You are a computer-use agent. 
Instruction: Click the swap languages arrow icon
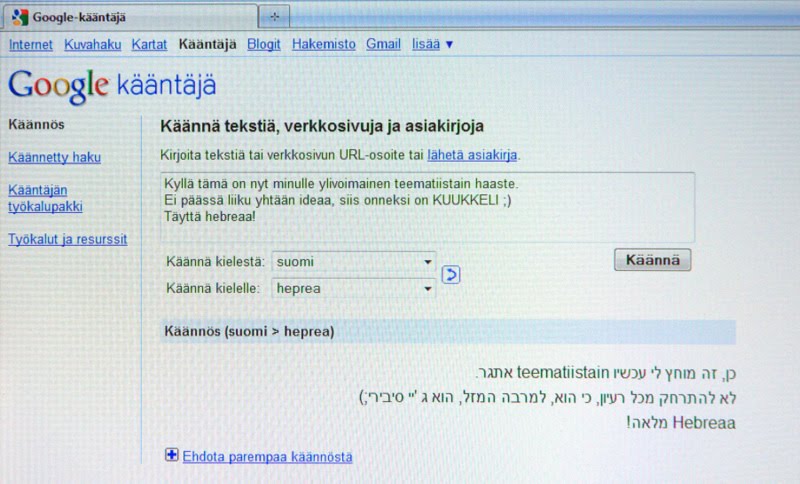point(451,274)
